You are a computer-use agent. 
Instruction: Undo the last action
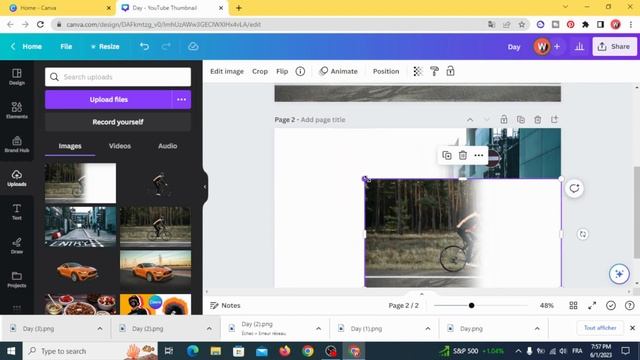pos(144,47)
